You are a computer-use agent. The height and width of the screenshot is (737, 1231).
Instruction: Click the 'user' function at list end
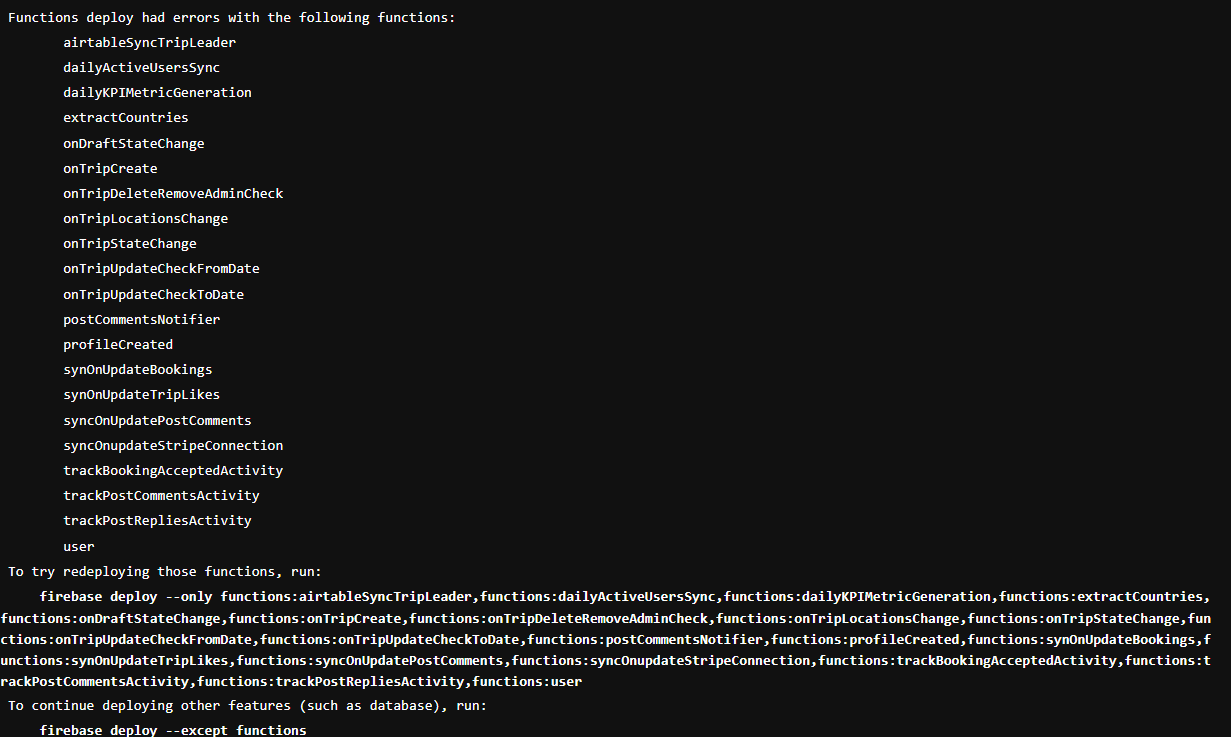click(x=79, y=546)
